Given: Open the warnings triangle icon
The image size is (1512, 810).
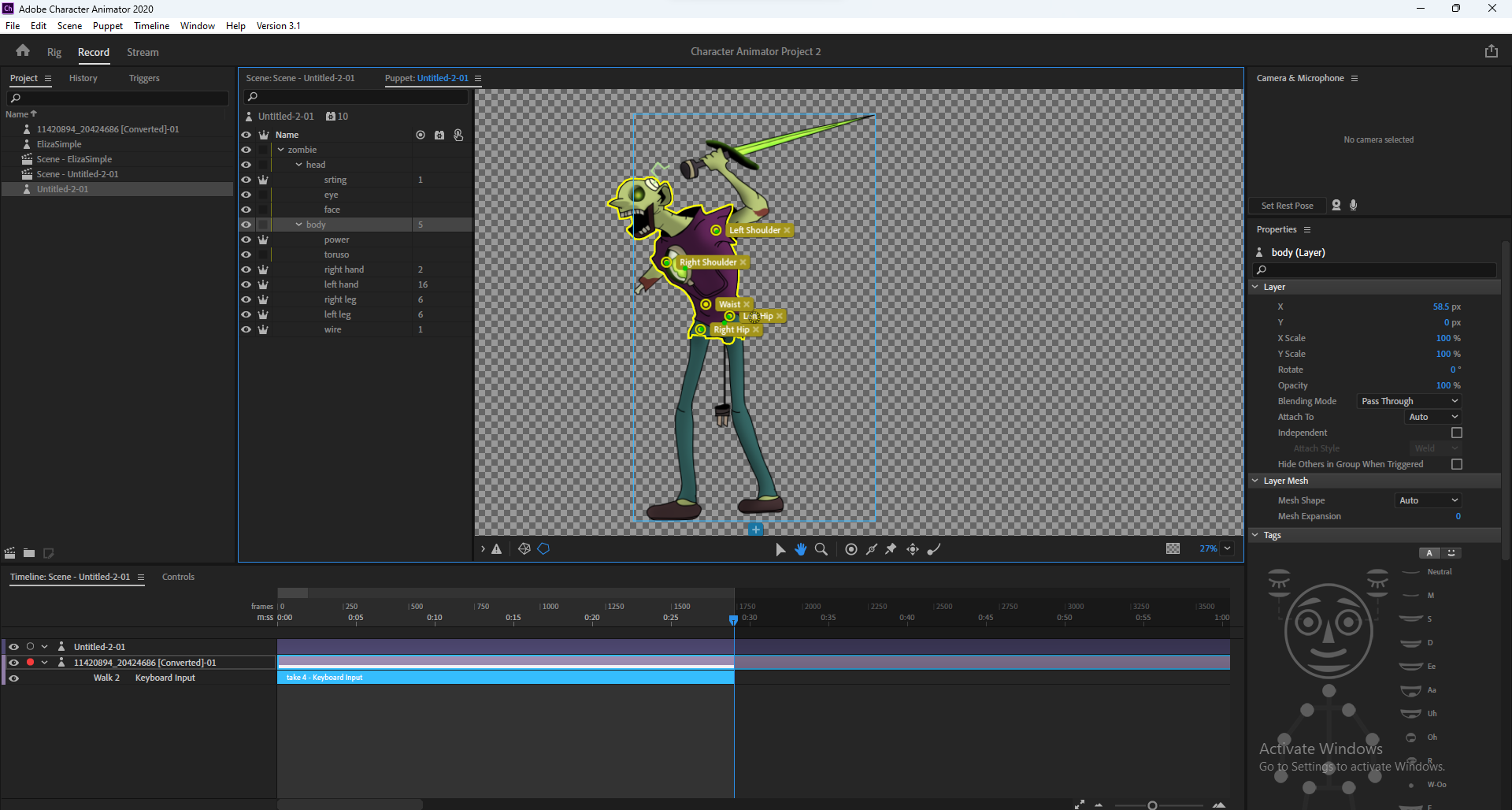Looking at the screenshot, I should (x=497, y=549).
